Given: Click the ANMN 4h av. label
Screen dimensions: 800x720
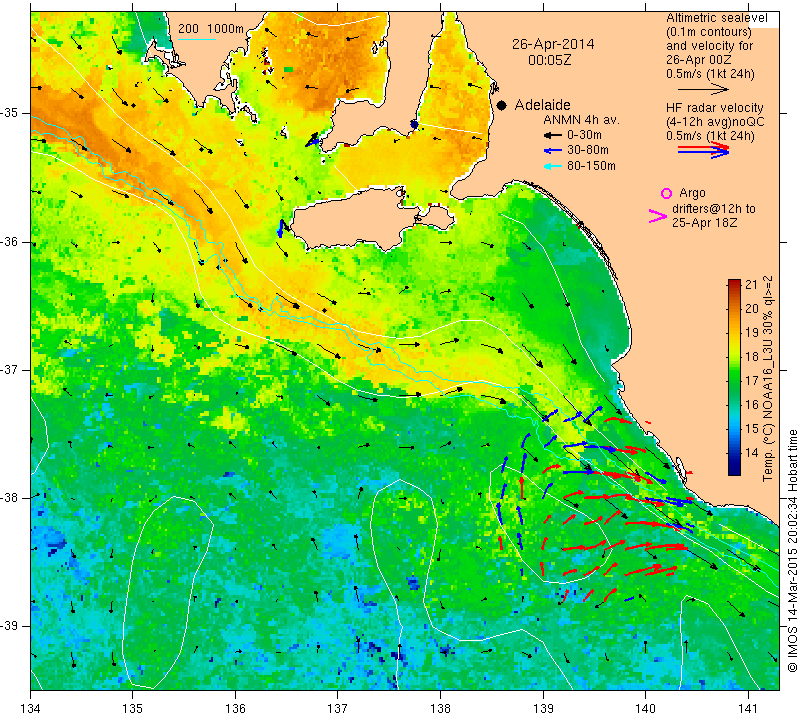Looking at the screenshot, I should coord(581,120).
